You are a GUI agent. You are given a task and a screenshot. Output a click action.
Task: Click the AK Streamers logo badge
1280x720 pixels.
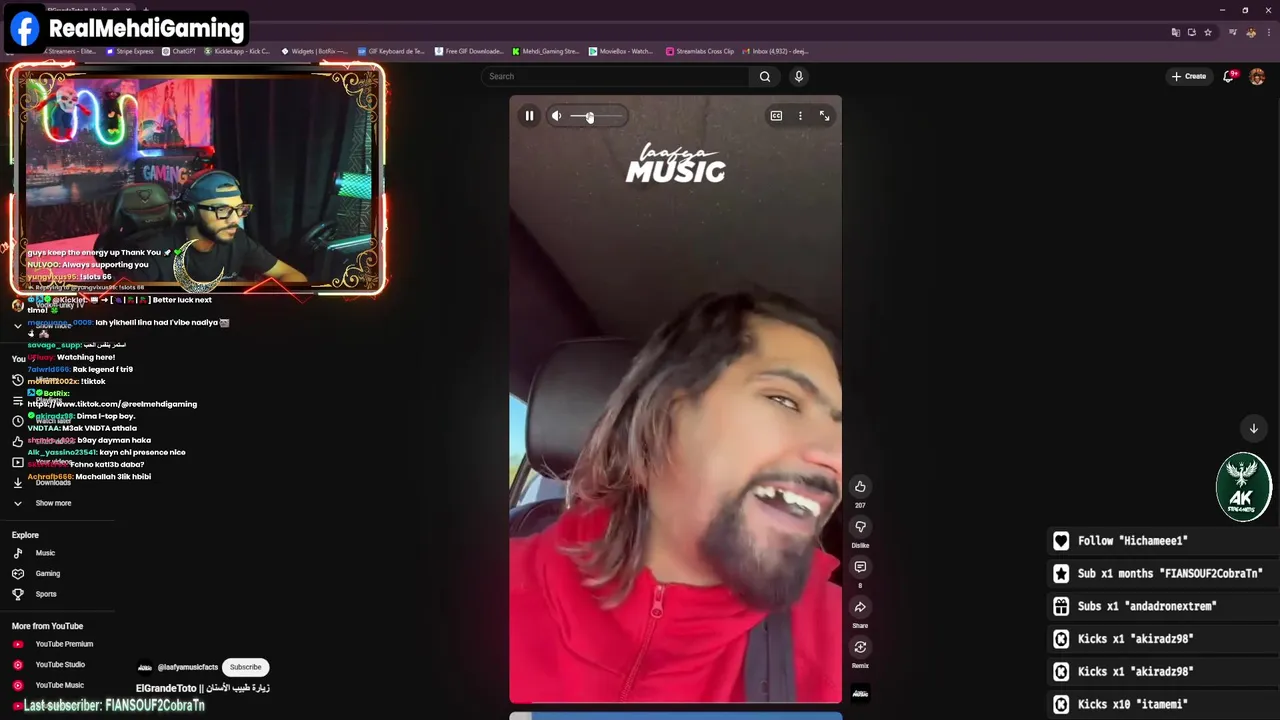[x=1243, y=487]
